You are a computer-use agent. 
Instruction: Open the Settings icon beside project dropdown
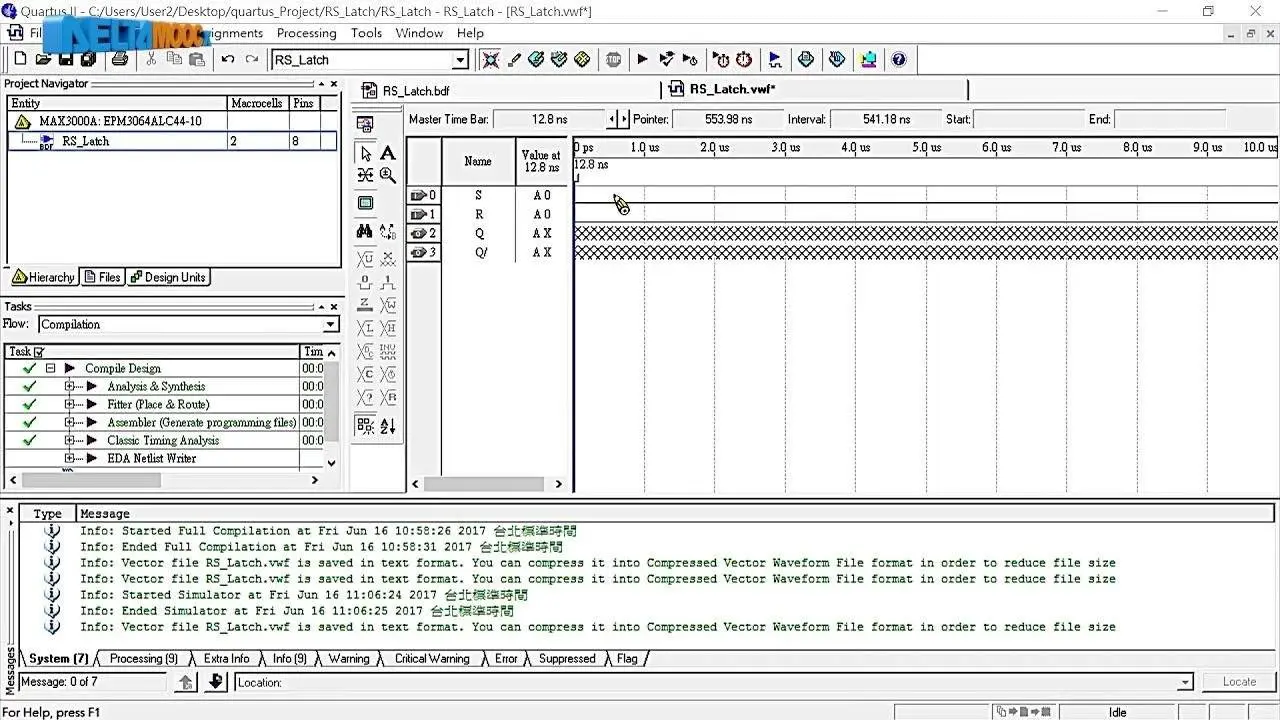[491, 59]
